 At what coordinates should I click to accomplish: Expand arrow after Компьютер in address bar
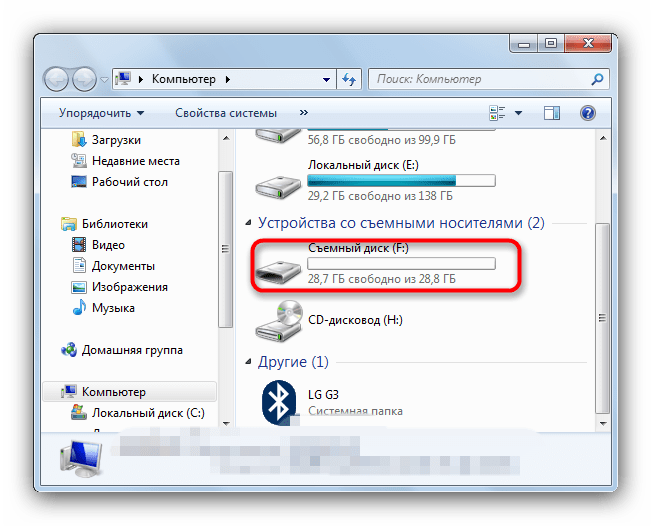coord(228,79)
